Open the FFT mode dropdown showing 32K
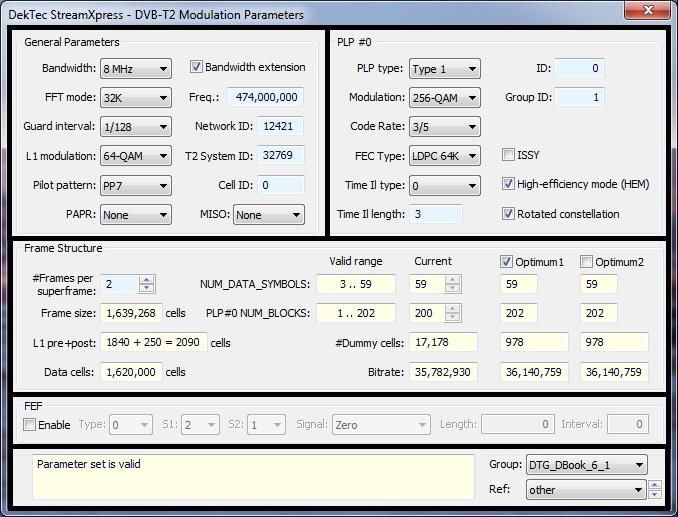This screenshot has height=517, width=678. click(x=136, y=98)
